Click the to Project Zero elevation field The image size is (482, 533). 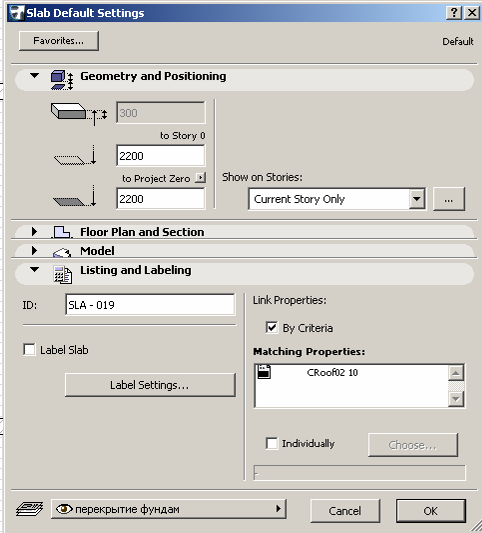click(x=161, y=199)
